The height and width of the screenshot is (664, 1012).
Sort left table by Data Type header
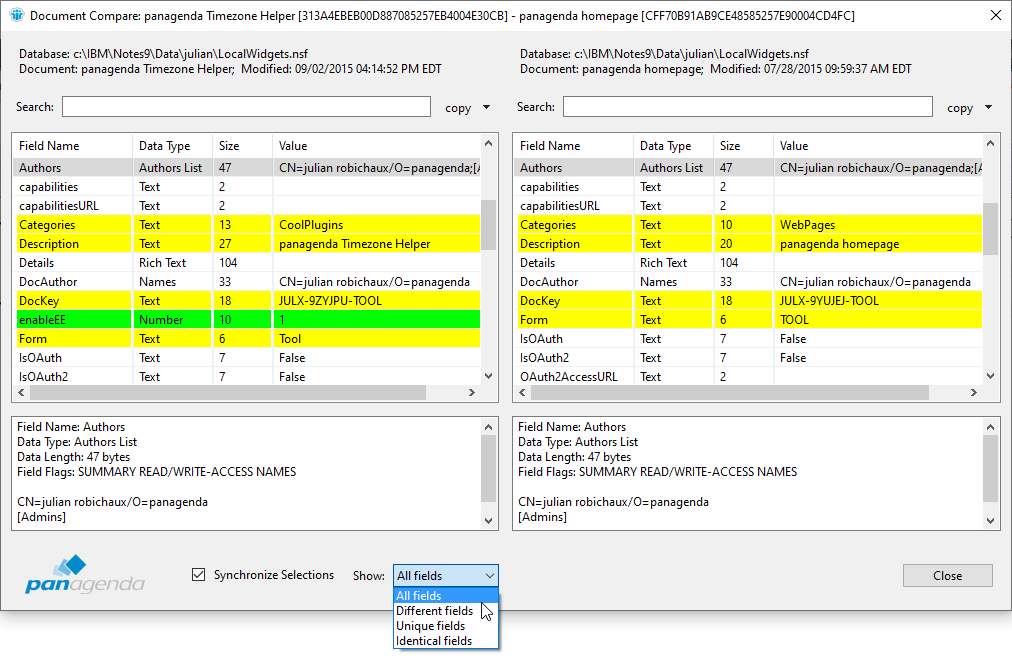tap(172, 146)
